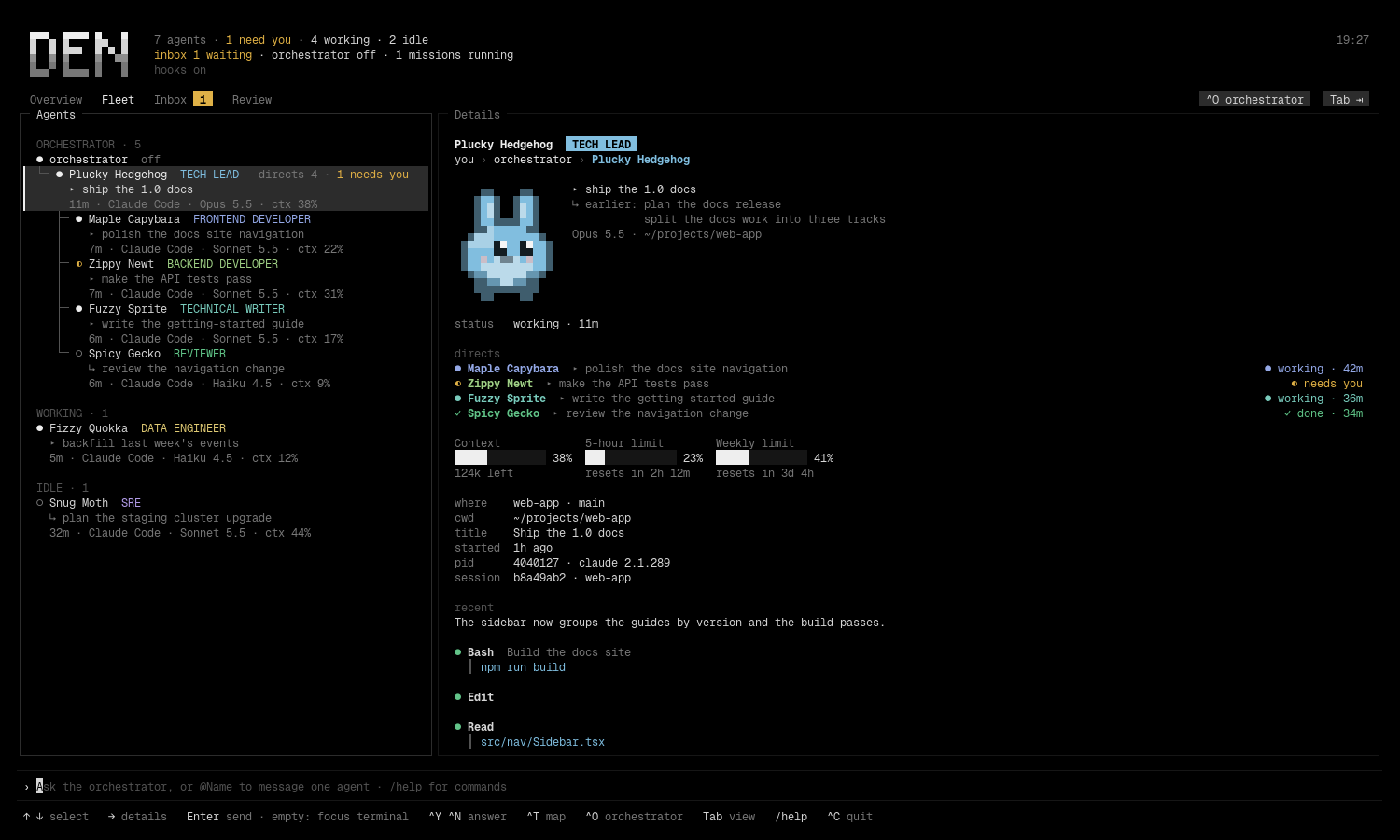Click half-filled status dot beside Zippy Newt
Image resolution: width=1400 pixels, height=840 pixels.
click(x=78, y=264)
